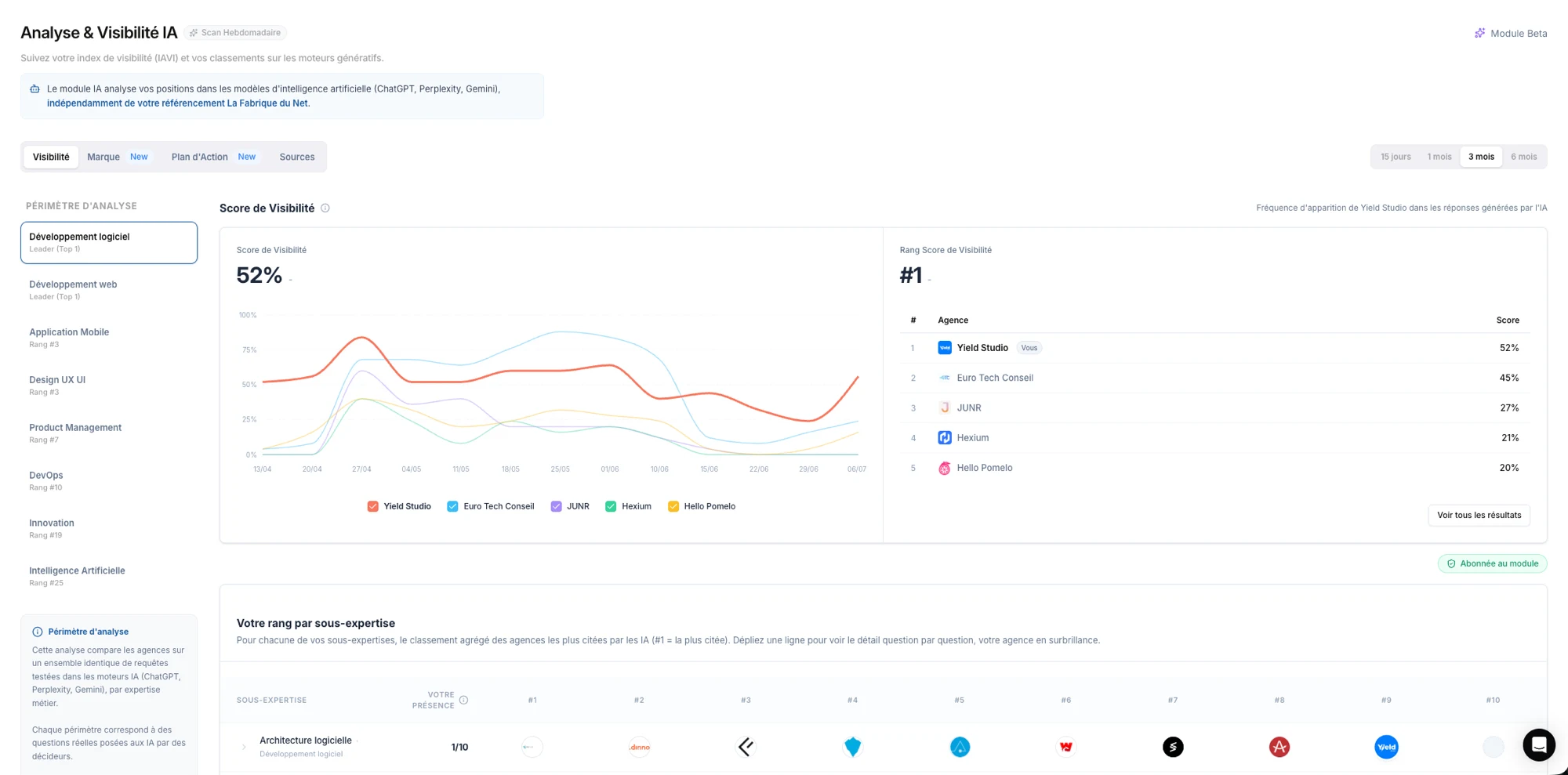This screenshot has height=775, width=1568.
Task: Click the red W logo at rank #6
Action: click(x=1066, y=747)
